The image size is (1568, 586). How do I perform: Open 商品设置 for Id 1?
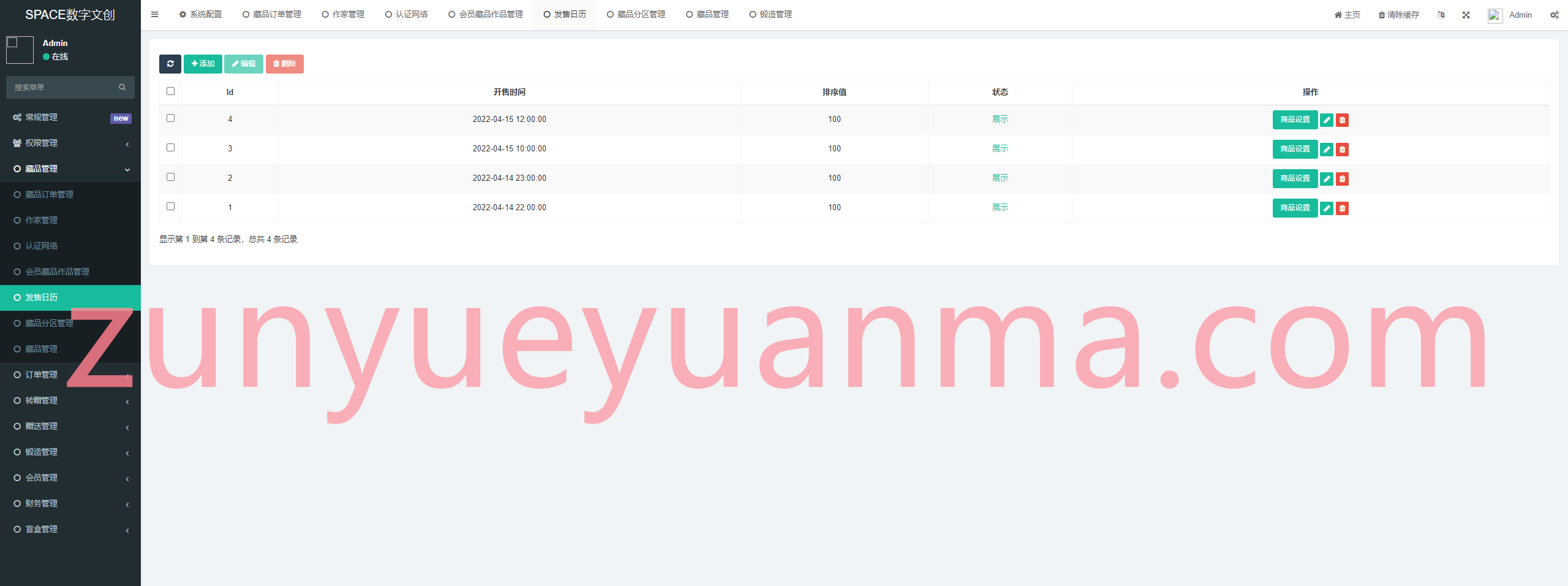pos(1295,208)
